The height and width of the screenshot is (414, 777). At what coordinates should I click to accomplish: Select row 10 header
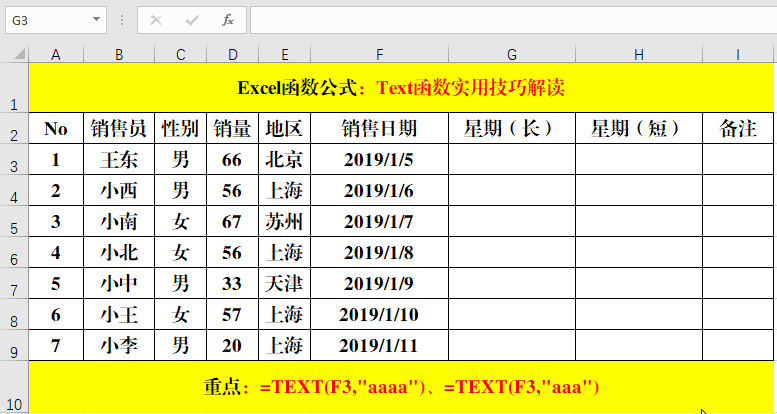[x=14, y=387]
